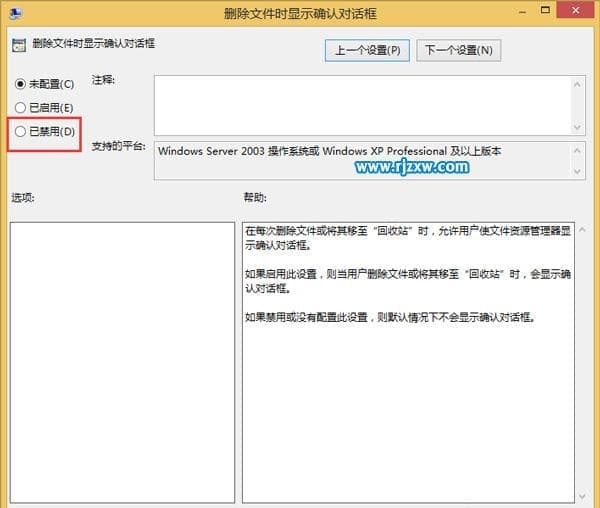Click the help paragraph starting 如果禁用或没有配置

point(390,317)
